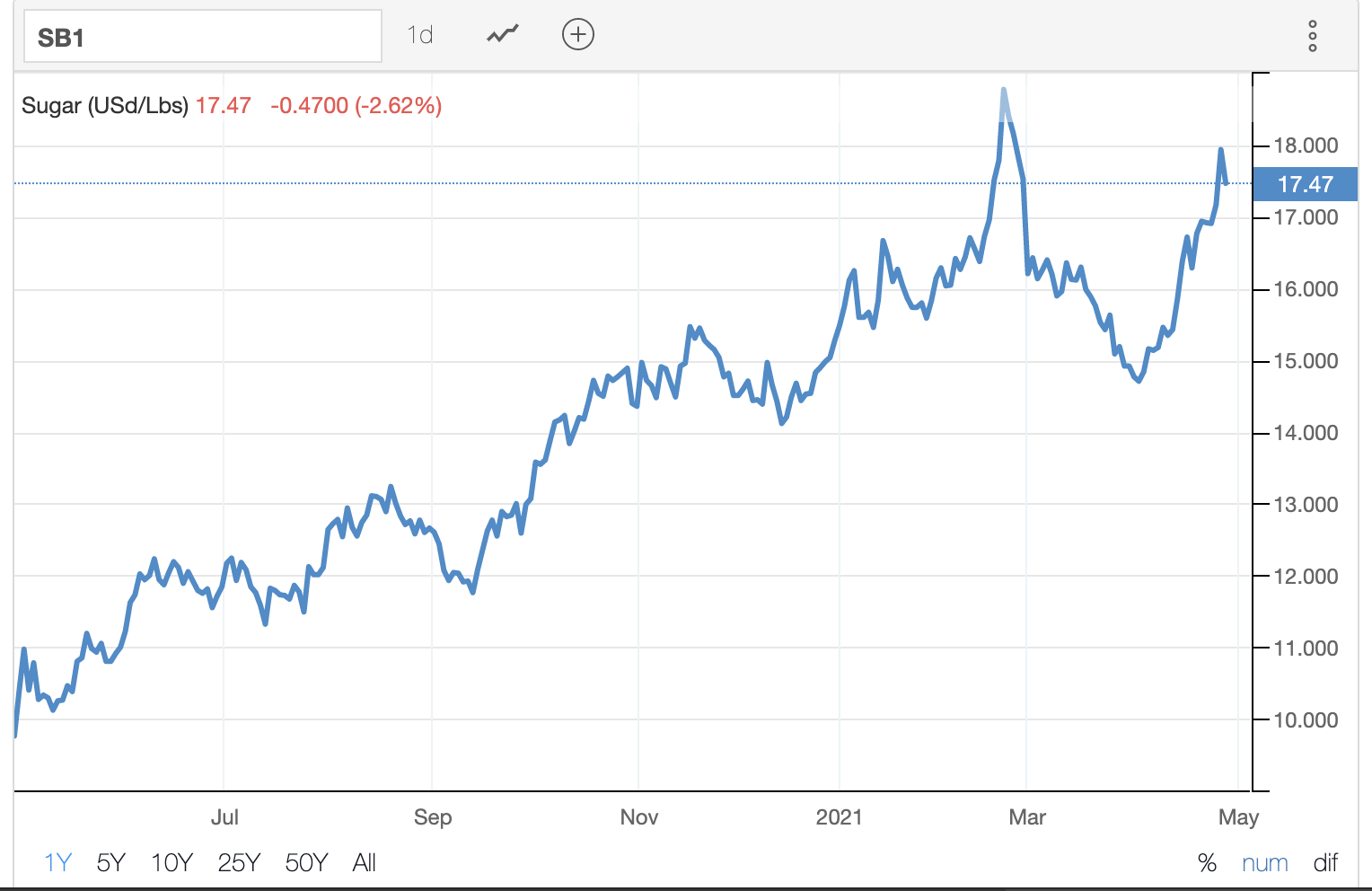This screenshot has height=891, width=1372.
Task: Click the Nov date axis label
Action: pyautogui.click(x=639, y=816)
